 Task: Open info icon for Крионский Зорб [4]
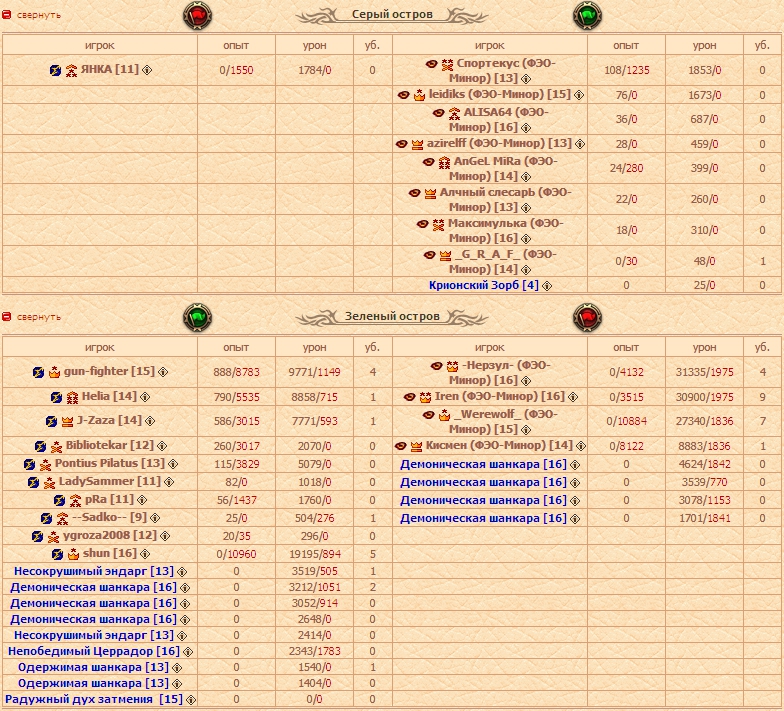(x=547, y=286)
